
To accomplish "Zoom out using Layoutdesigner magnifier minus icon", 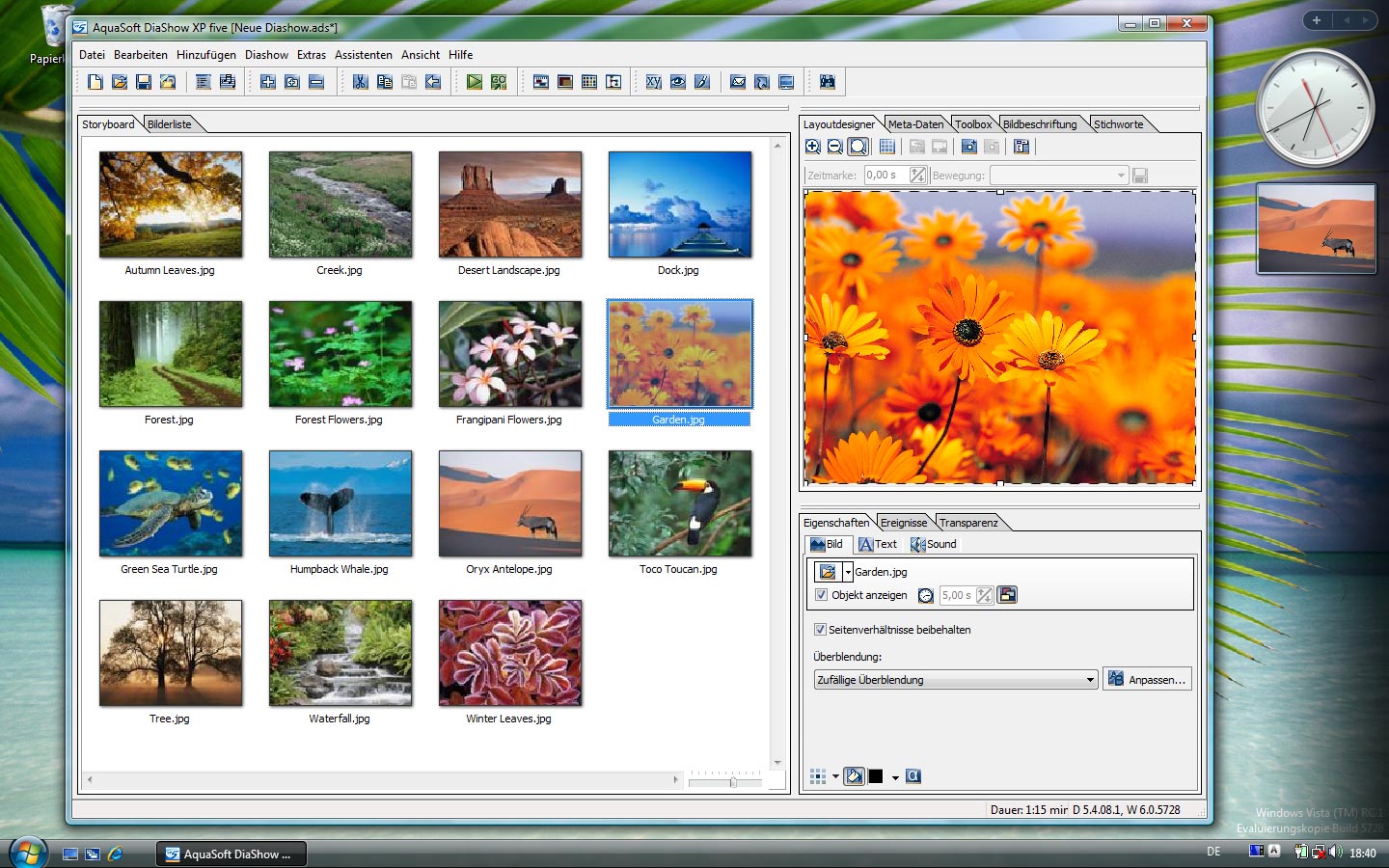I will click(835, 147).
